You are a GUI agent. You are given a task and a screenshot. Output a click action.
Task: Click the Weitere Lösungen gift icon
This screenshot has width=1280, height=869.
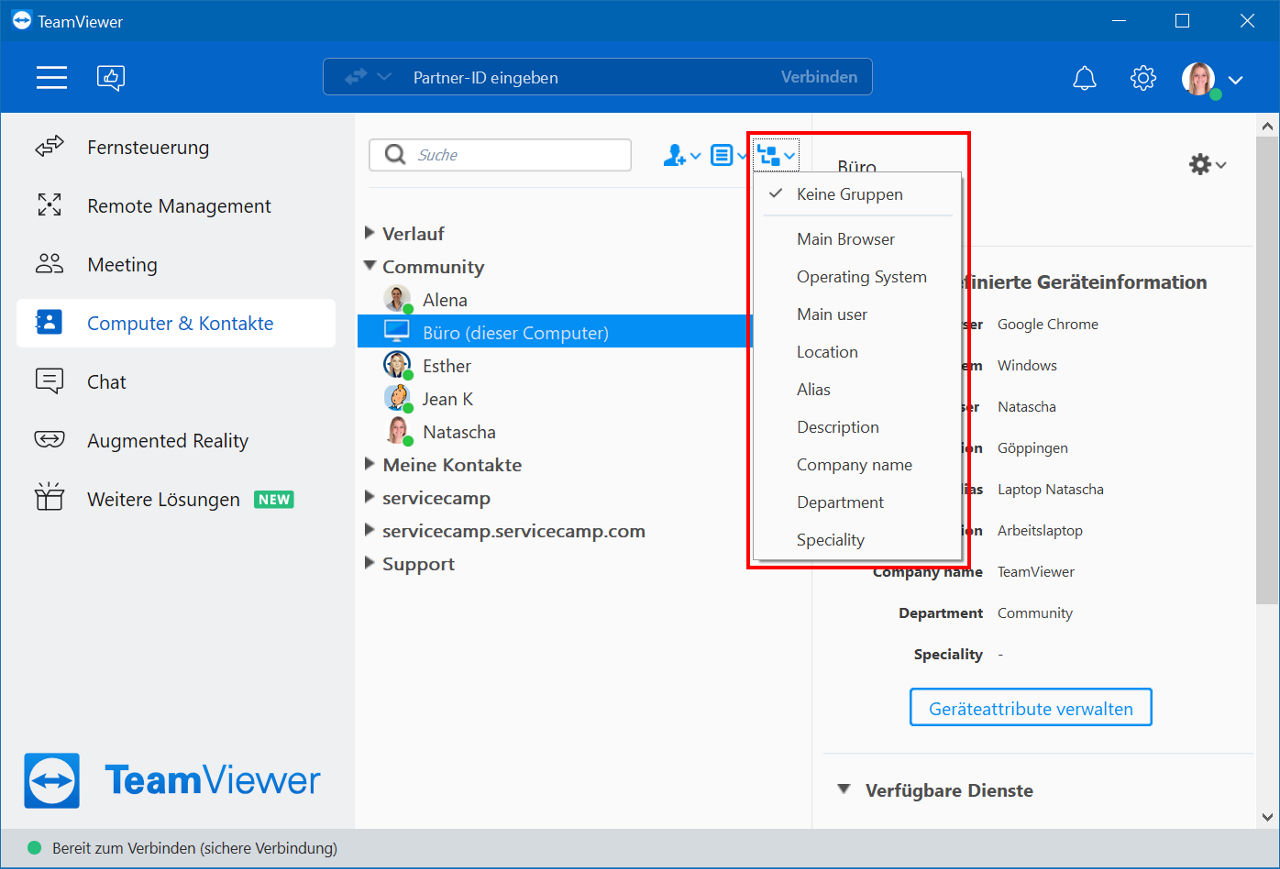click(x=49, y=497)
